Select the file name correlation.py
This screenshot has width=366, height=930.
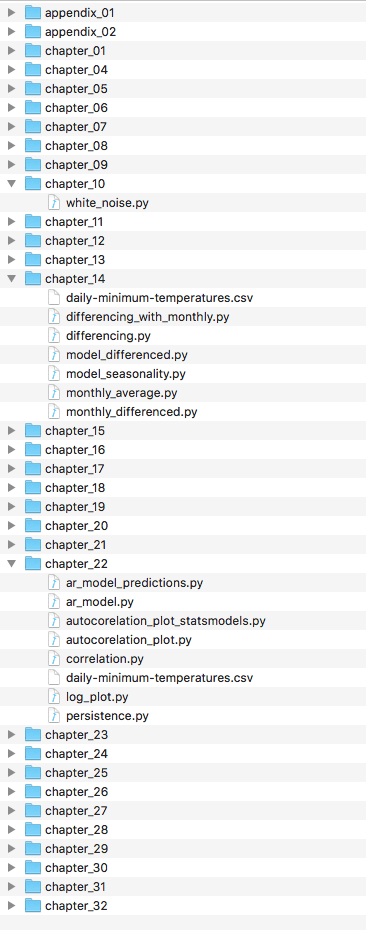105,659
